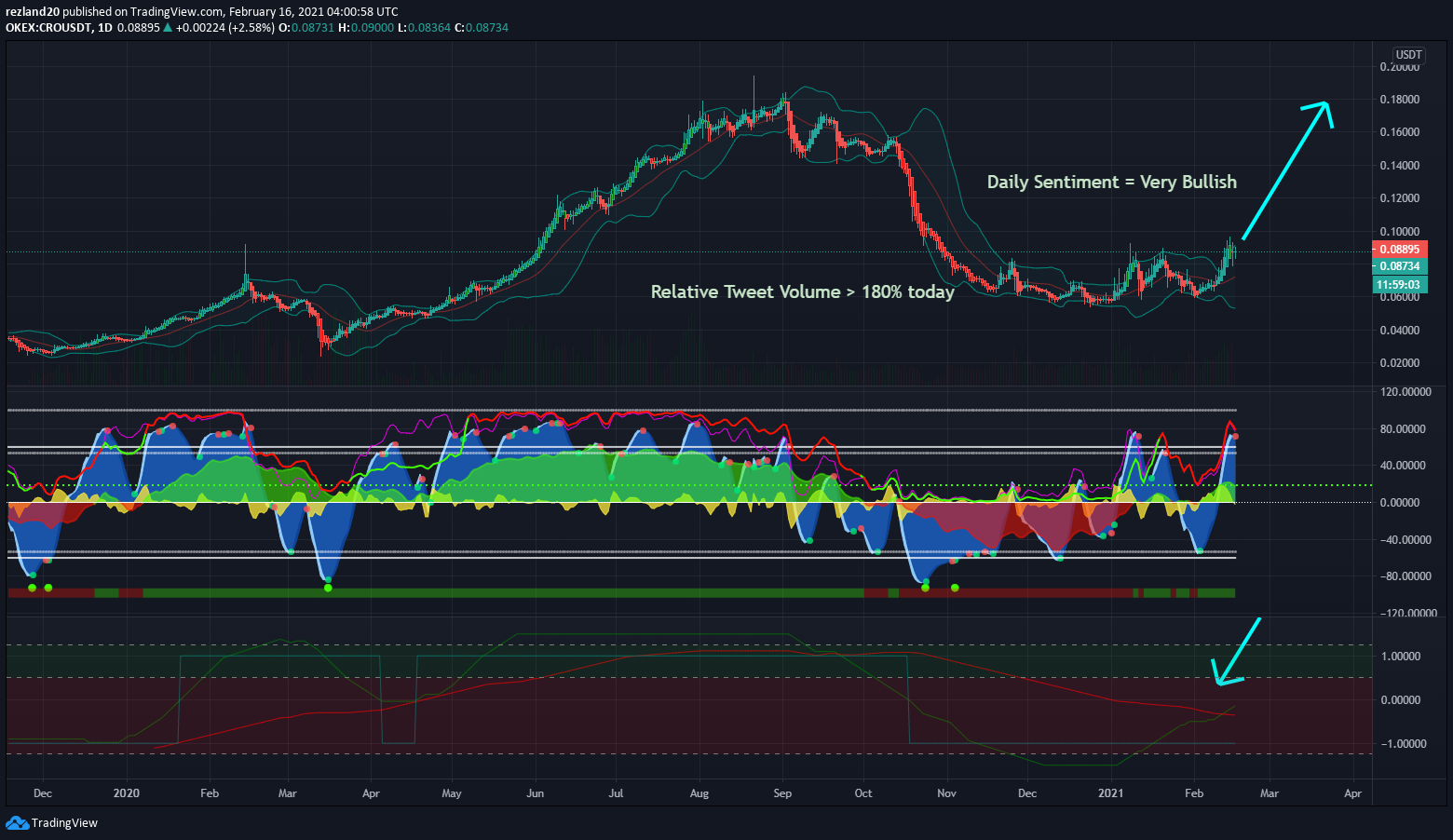Select the +0.00224 (+2.58%) change value
The height and width of the screenshot is (840, 1453).
coord(224,28)
